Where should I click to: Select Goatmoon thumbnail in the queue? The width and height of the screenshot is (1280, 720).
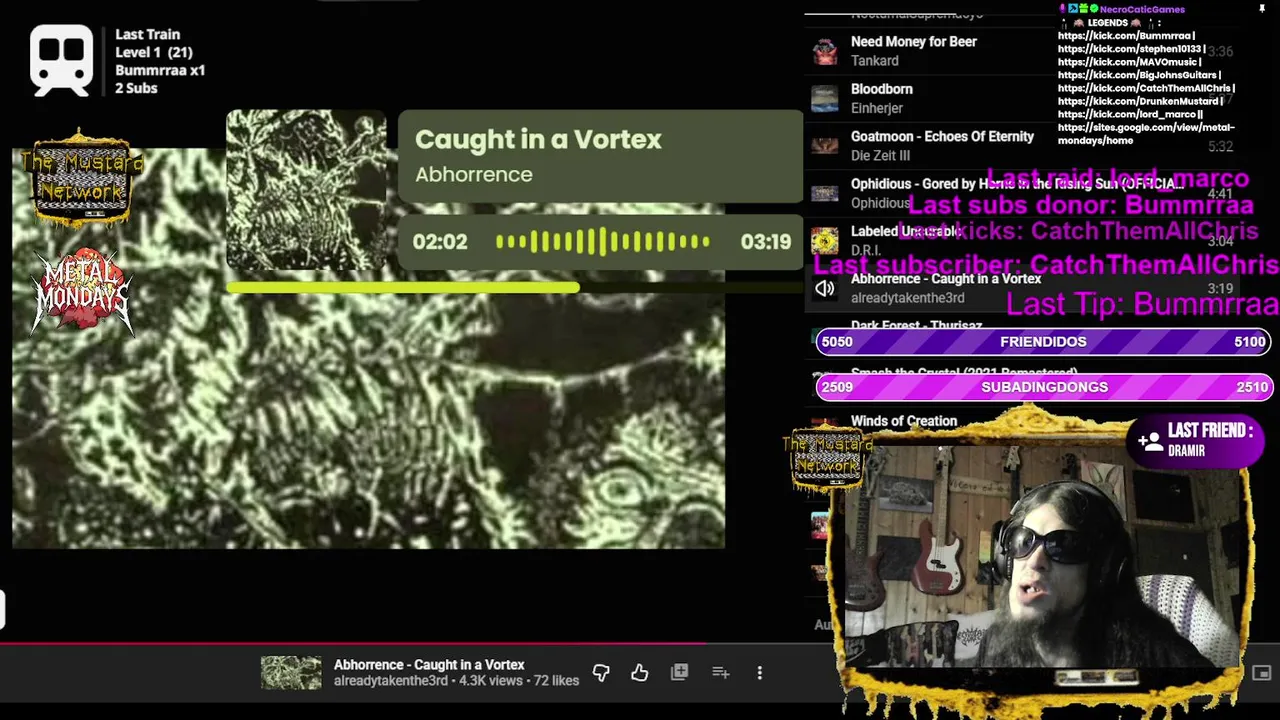tap(824, 146)
